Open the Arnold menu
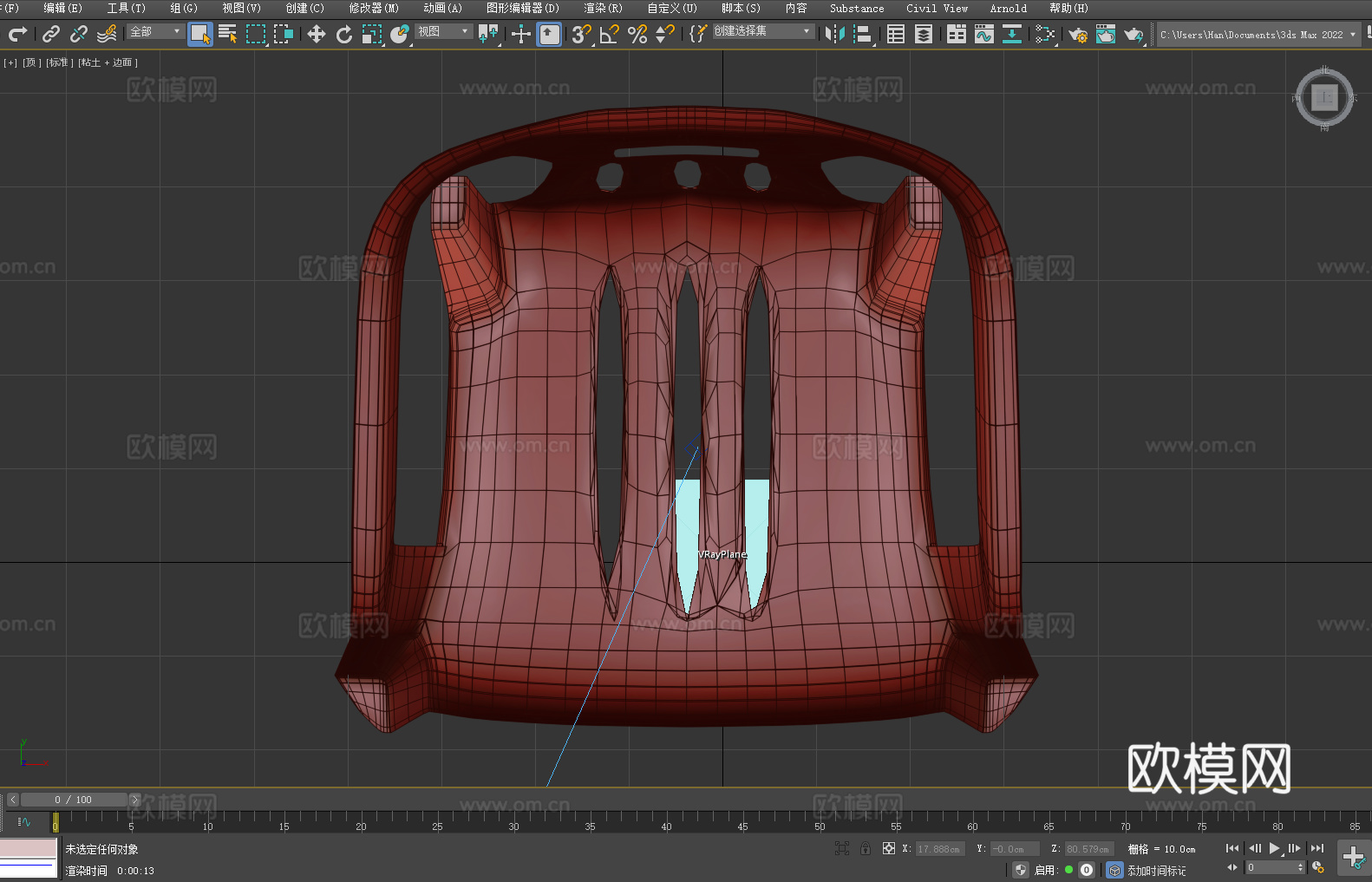The height and width of the screenshot is (882, 1372). (1008, 8)
